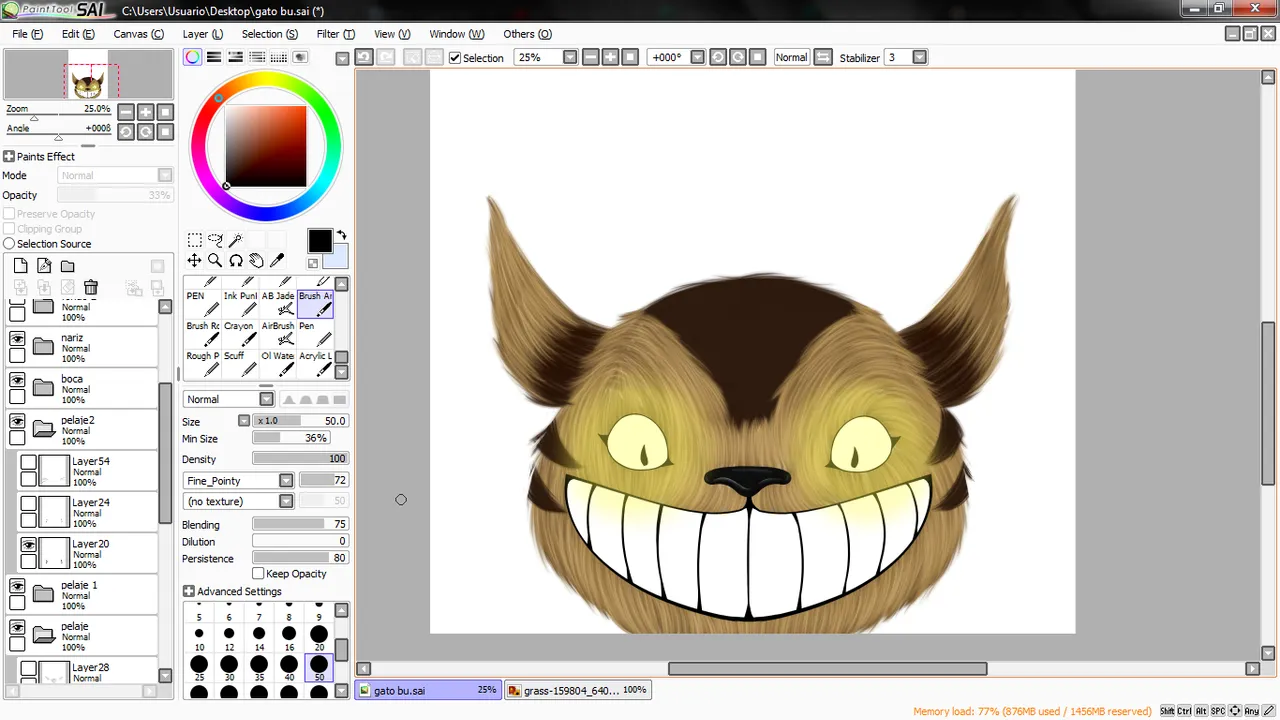The height and width of the screenshot is (720, 1280).
Task: Create a new linework layer
Action: [44, 266]
